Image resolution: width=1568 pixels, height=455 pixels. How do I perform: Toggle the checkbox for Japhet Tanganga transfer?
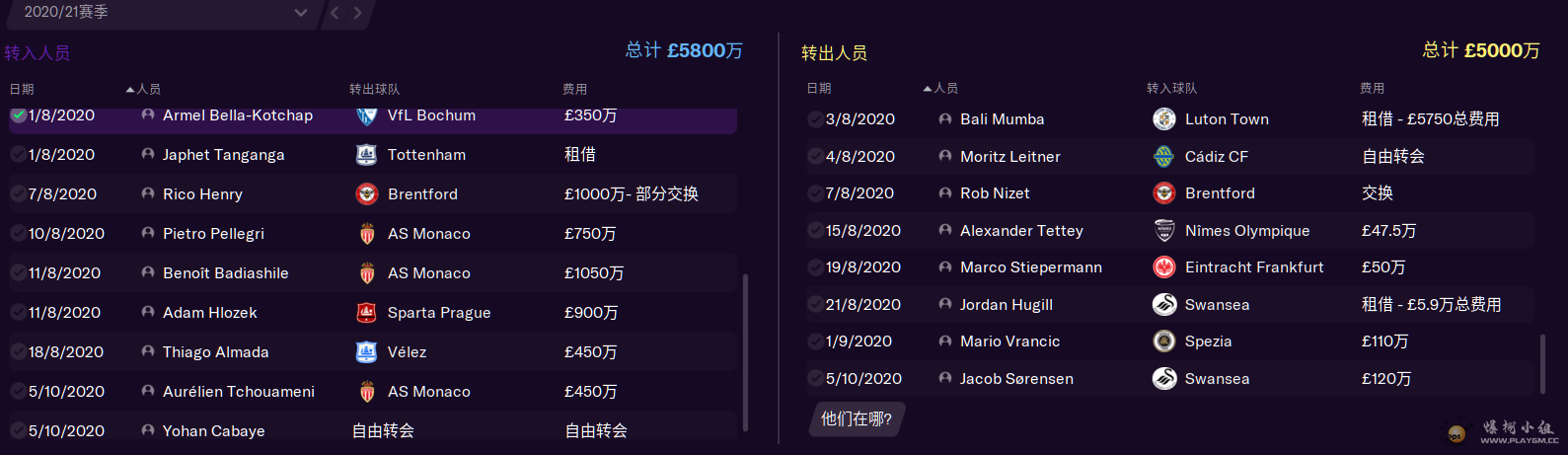(18, 155)
